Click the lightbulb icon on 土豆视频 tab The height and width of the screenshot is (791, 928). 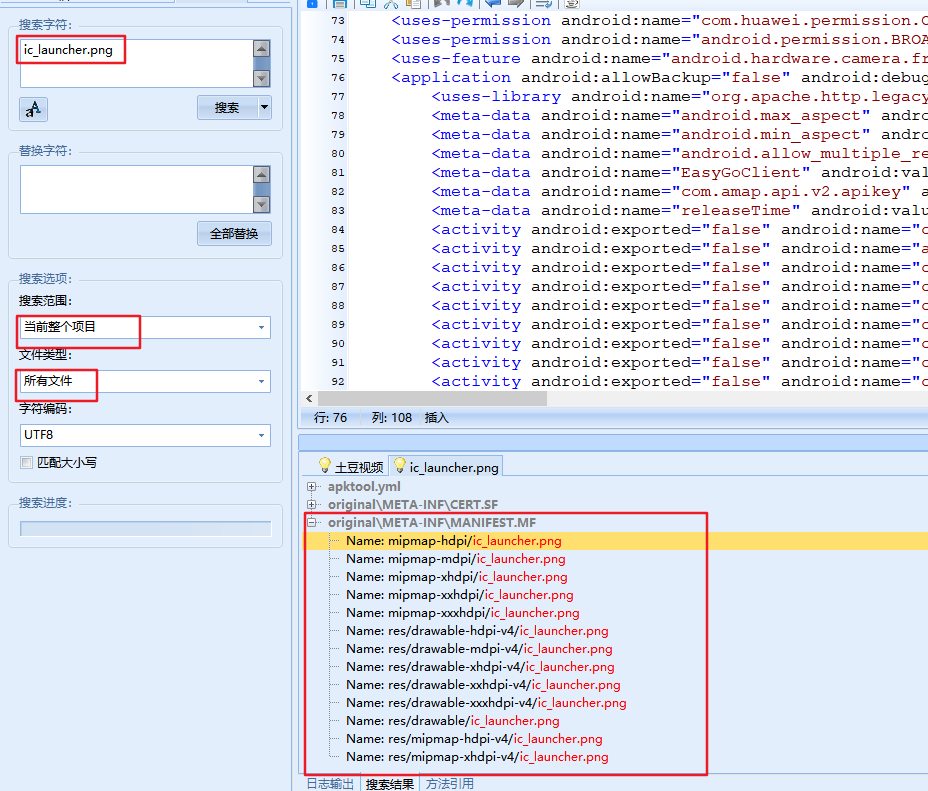[324, 465]
